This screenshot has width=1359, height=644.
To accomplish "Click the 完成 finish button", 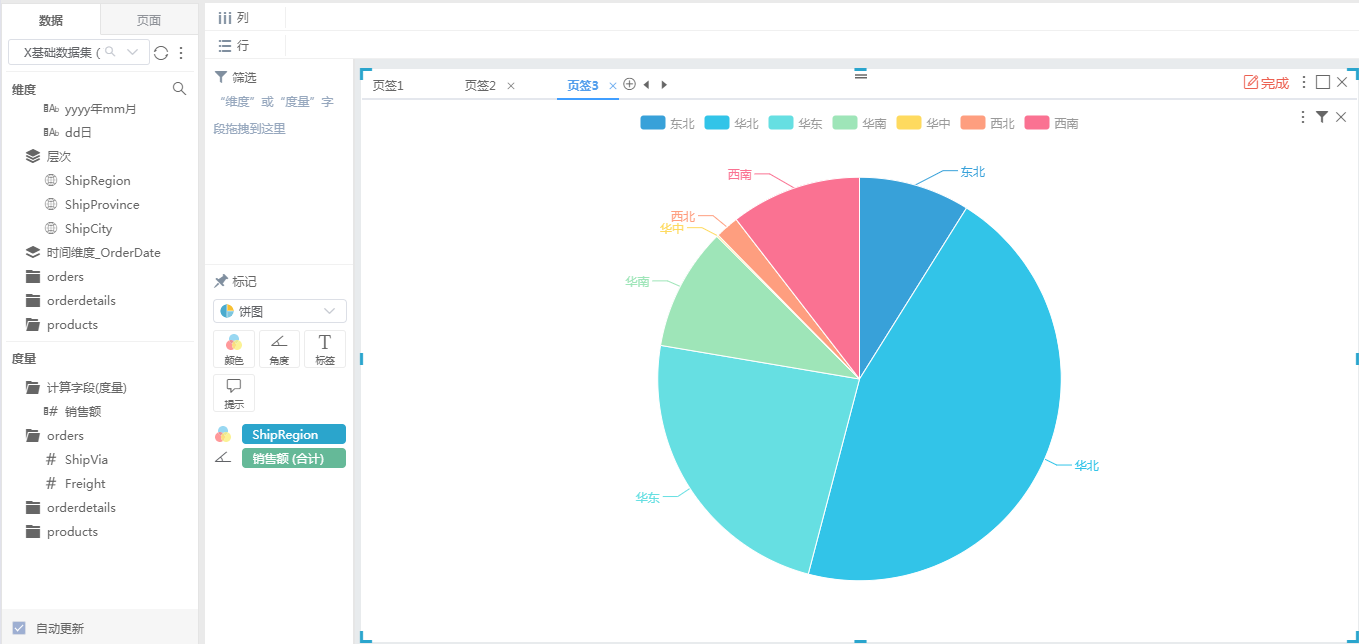I will (1266, 83).
